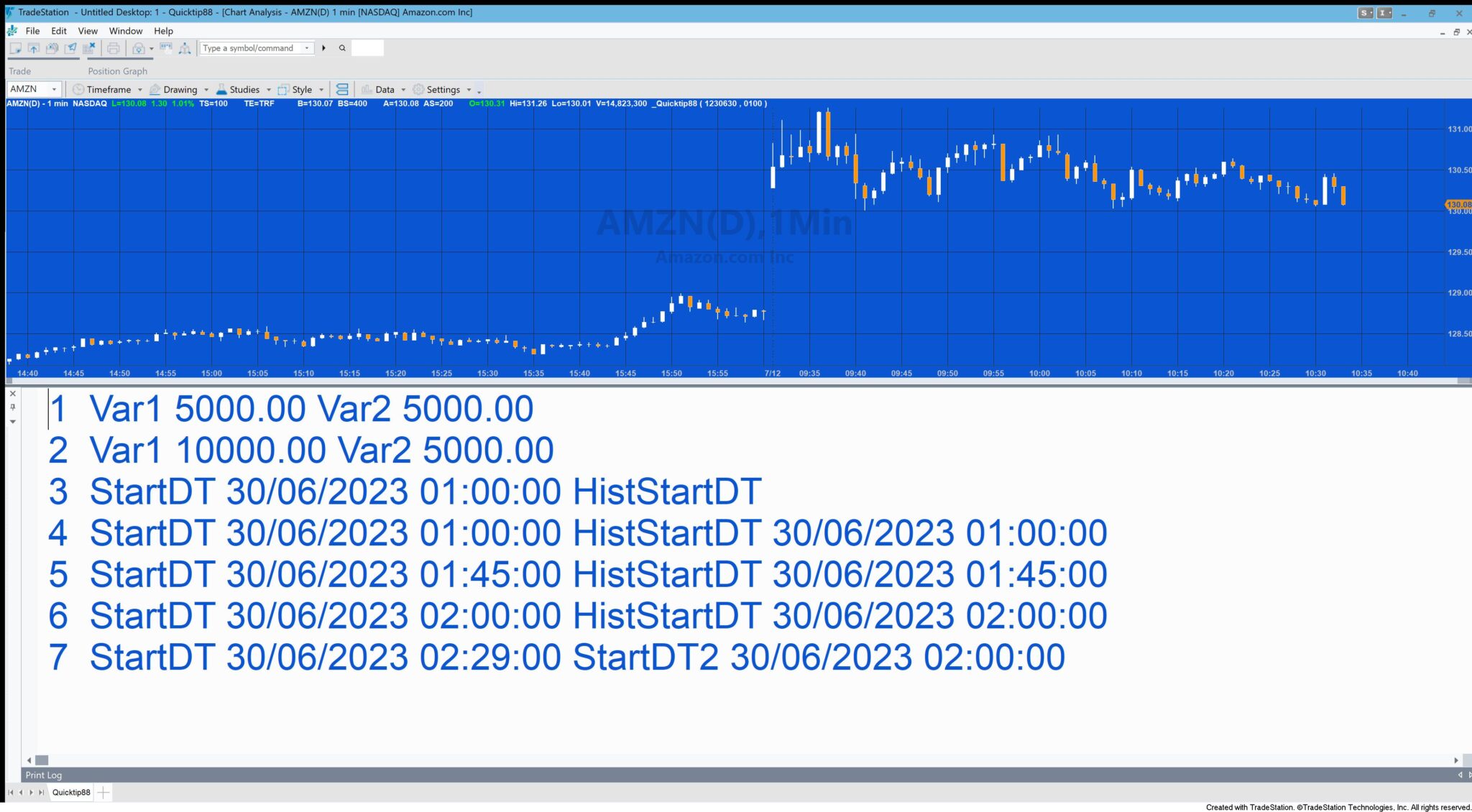
Task: Click the Trade button
Action: [x=20, y=70]
